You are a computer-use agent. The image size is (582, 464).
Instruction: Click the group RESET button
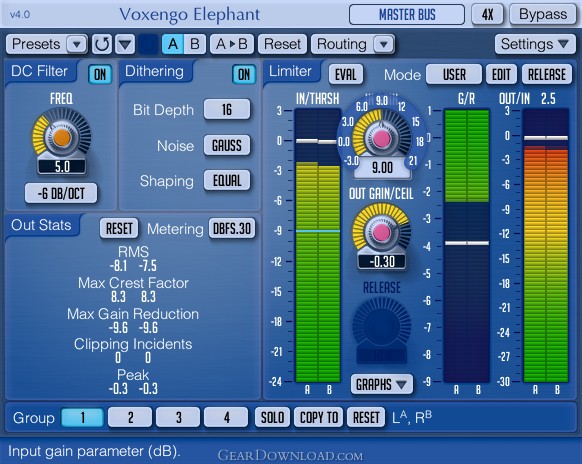click(366, 418)
